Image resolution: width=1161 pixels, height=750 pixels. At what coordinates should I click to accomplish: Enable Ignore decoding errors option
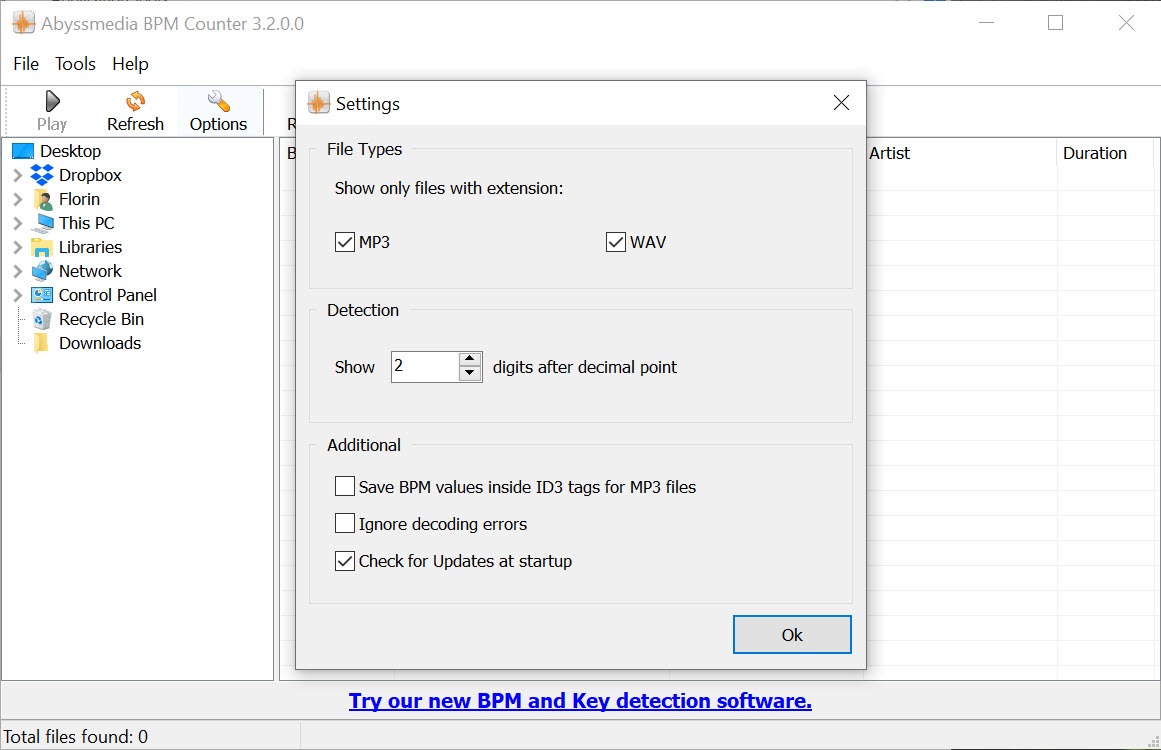point(345,524)
